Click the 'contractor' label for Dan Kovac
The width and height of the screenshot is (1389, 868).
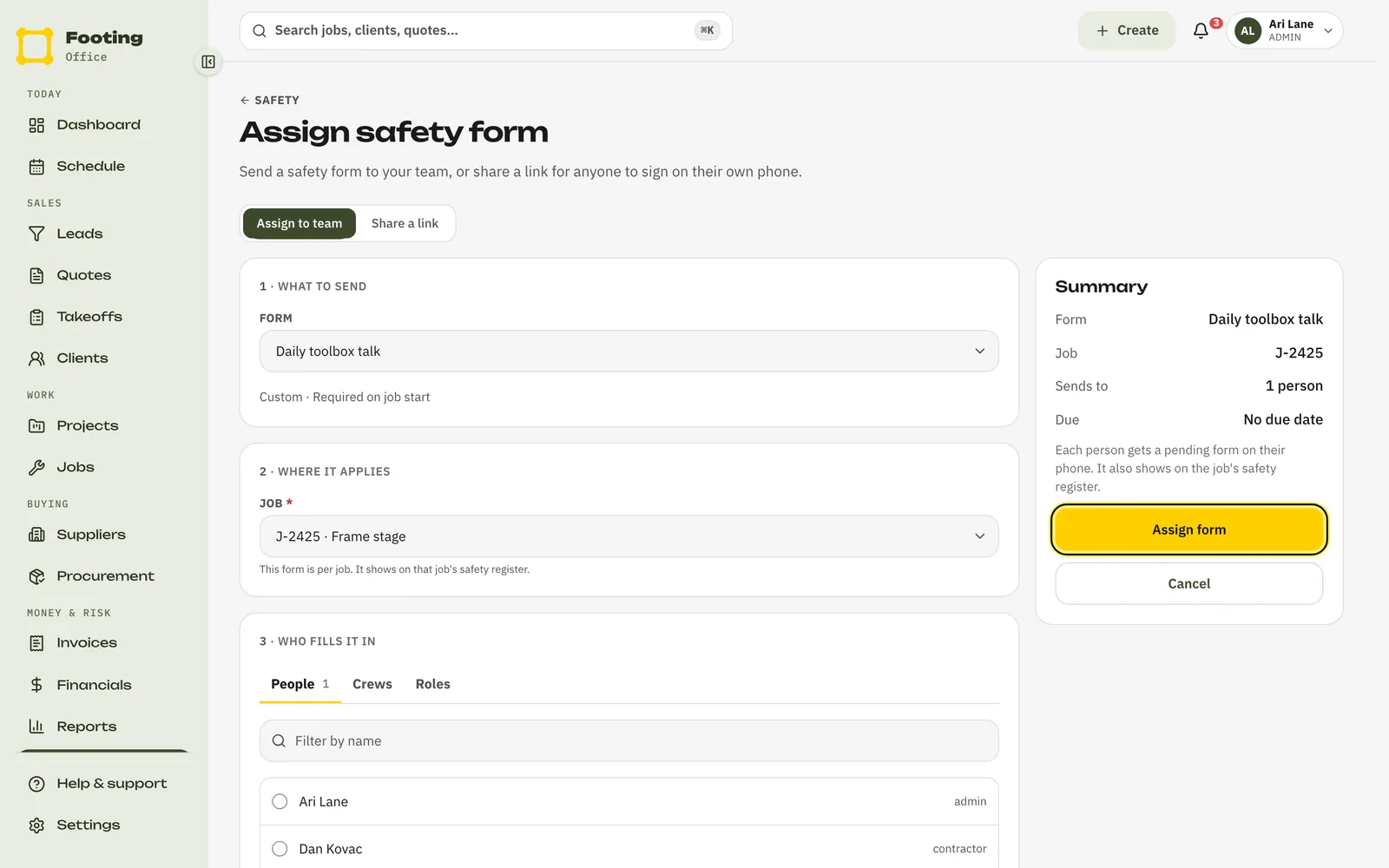click(959, 849)
